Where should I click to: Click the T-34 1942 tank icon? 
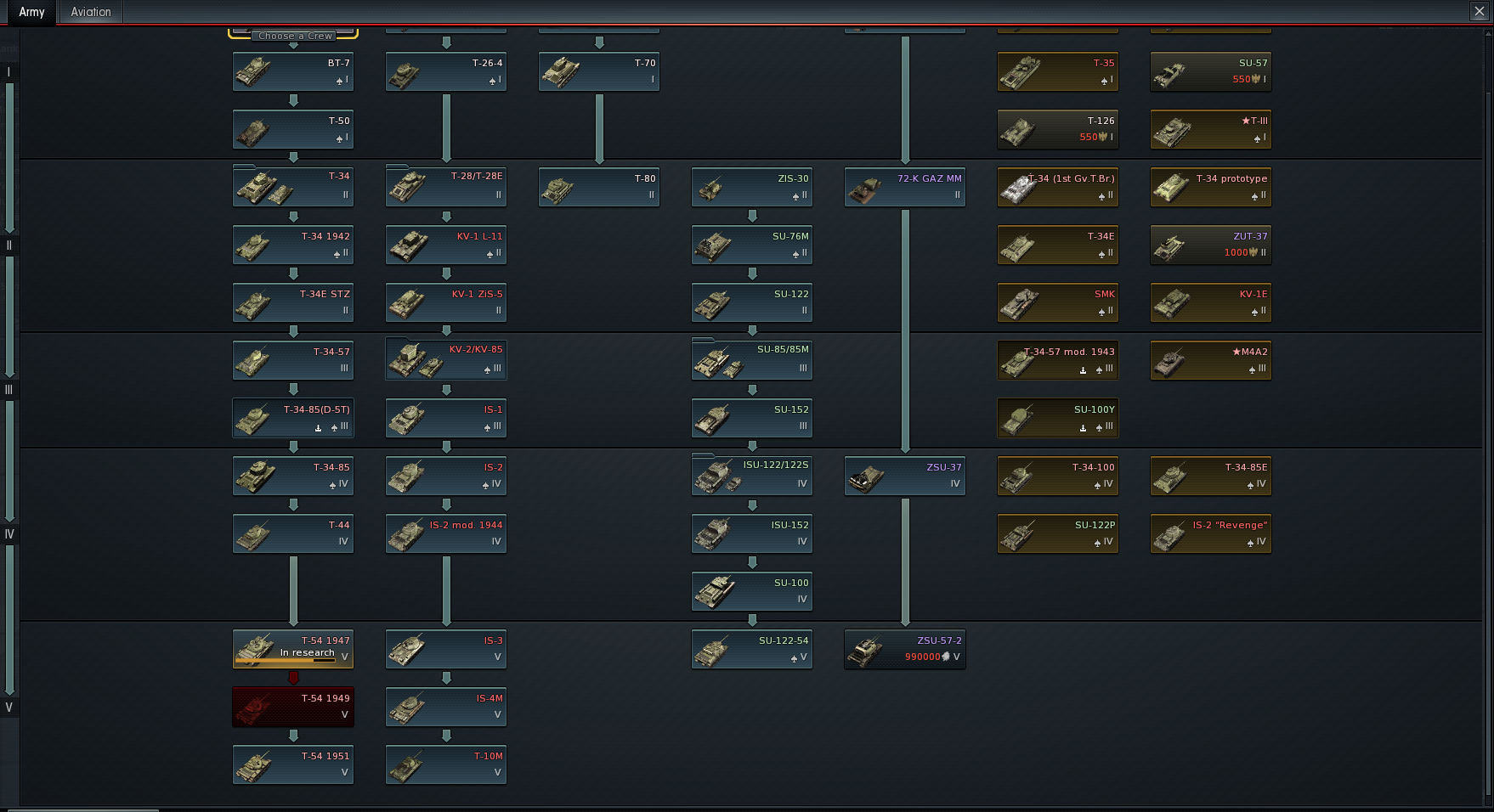pyautogui.click(x=253, y=246)
